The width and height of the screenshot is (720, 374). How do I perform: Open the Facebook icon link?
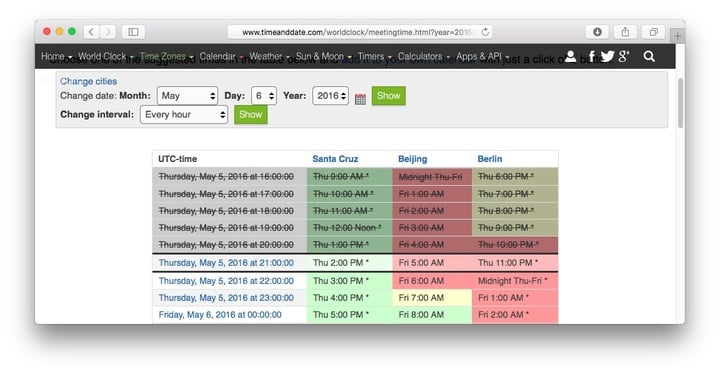pos(591,57)
